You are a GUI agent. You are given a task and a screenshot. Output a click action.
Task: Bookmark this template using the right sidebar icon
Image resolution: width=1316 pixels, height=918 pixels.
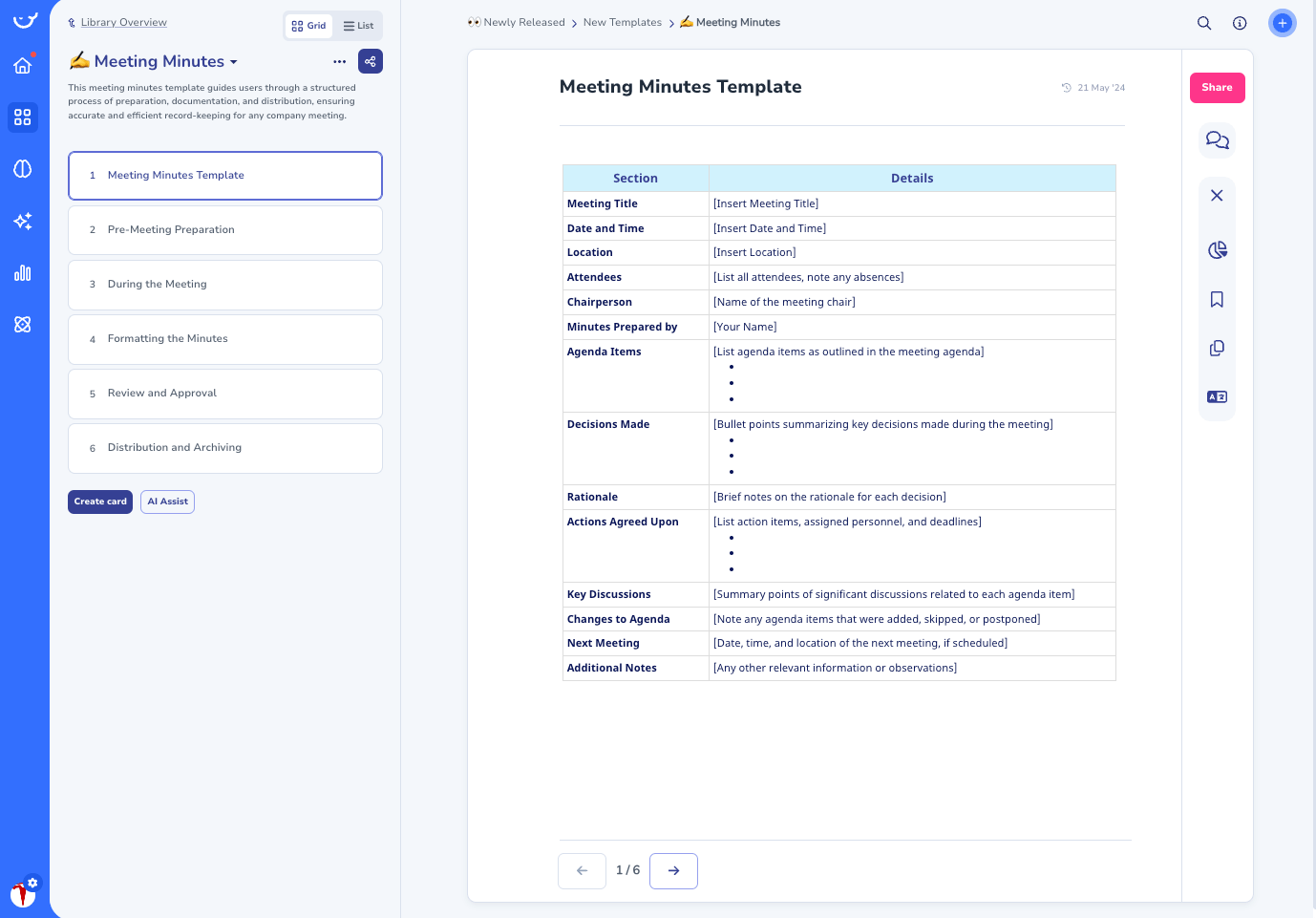[1217, 299]
